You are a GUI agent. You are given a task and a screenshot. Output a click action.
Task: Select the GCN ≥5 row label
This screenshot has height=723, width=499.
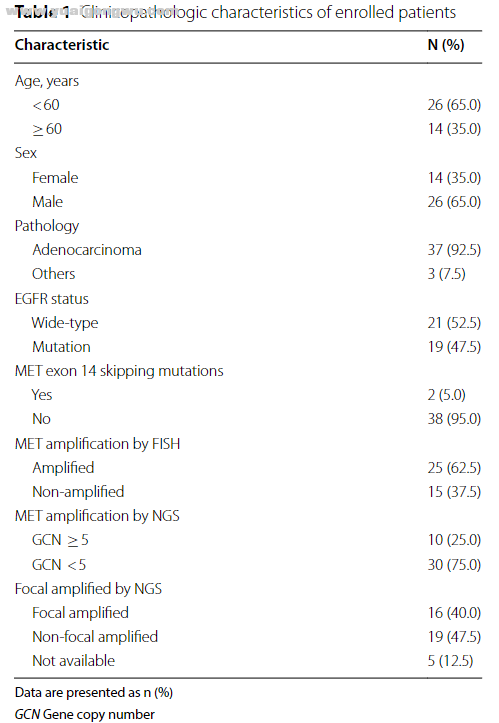[60, 540]
